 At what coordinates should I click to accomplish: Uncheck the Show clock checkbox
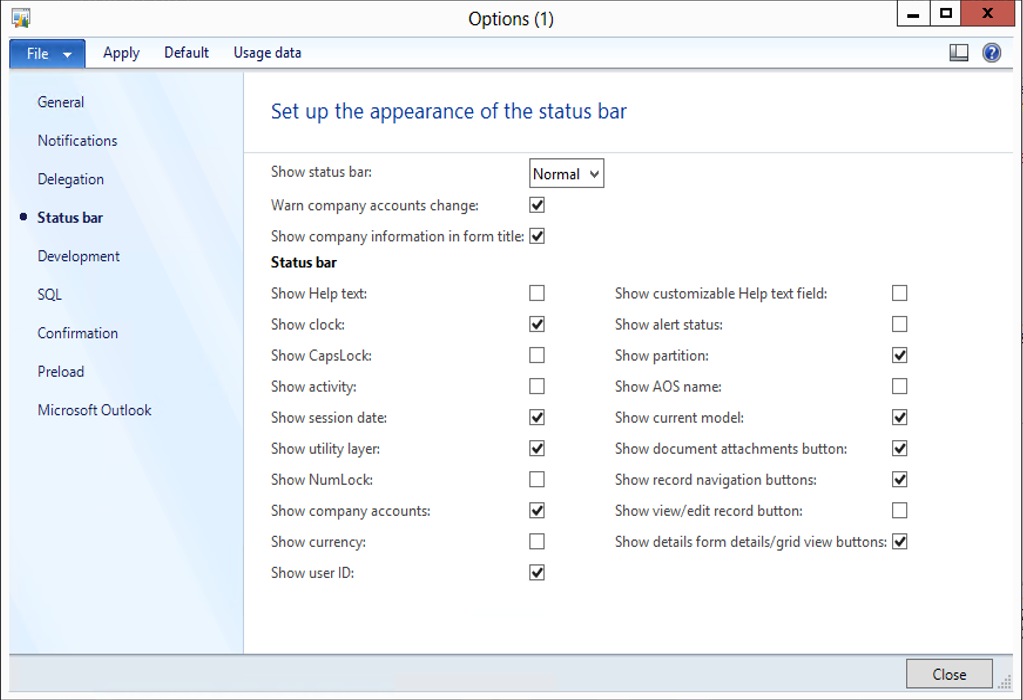(x=537, y=324)
